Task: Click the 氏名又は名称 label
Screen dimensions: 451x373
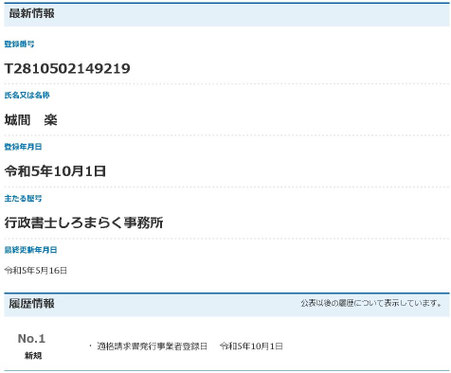Action: (27, 95)
